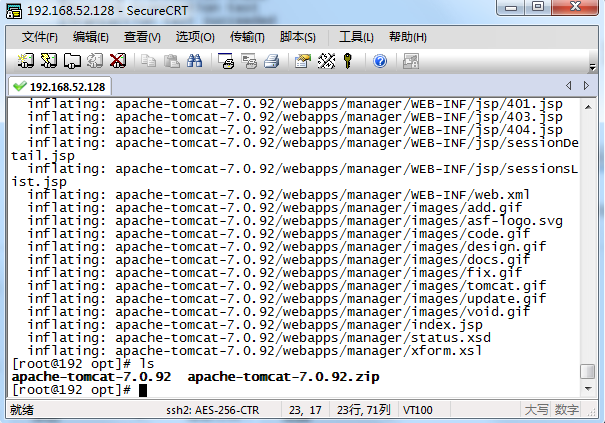Open Global Options tools icon
Image resolution: width=605 pixels, height=423 pixels.
point(326,61)
